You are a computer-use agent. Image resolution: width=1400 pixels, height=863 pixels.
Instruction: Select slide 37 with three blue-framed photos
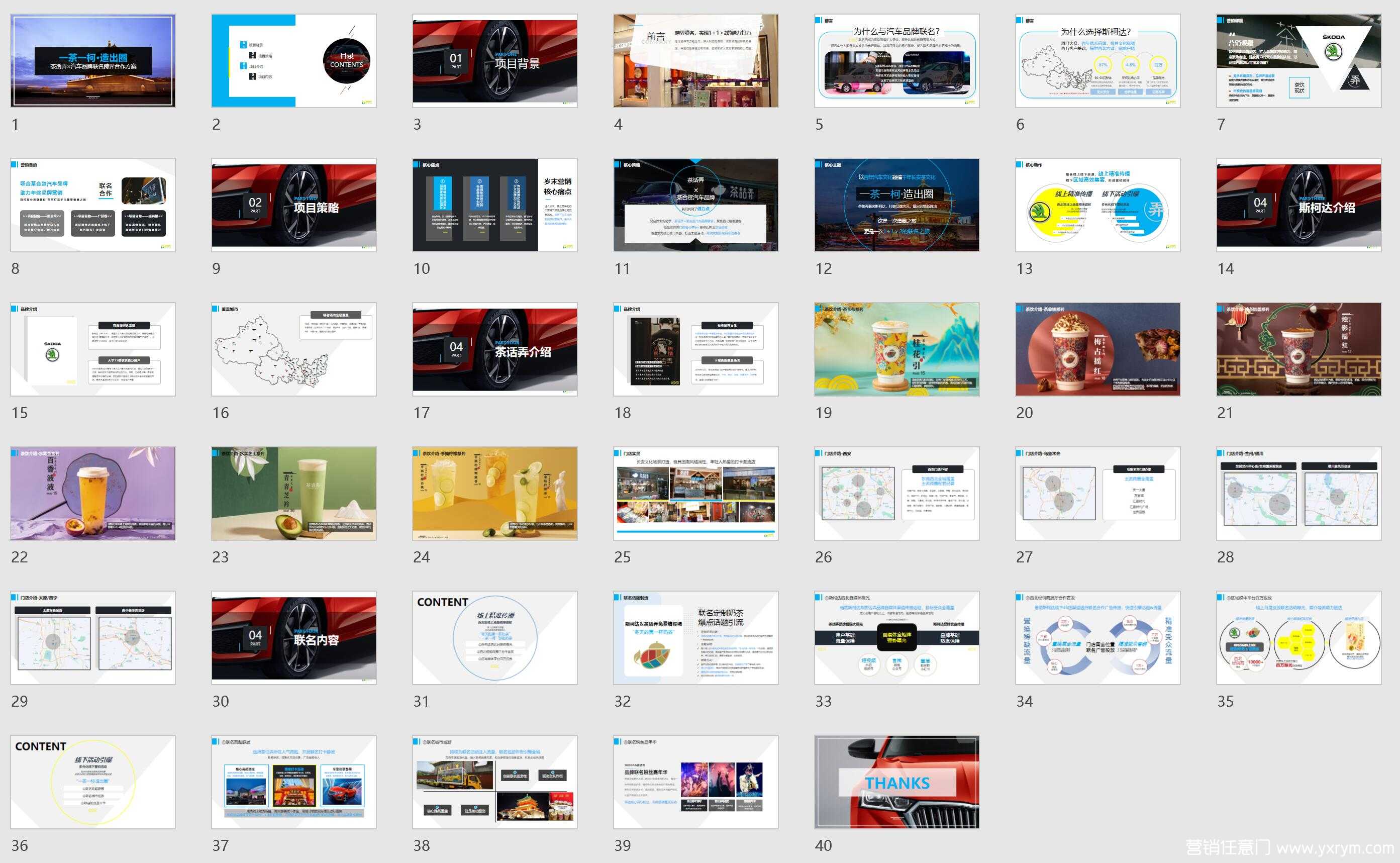[x=294, y=783]
